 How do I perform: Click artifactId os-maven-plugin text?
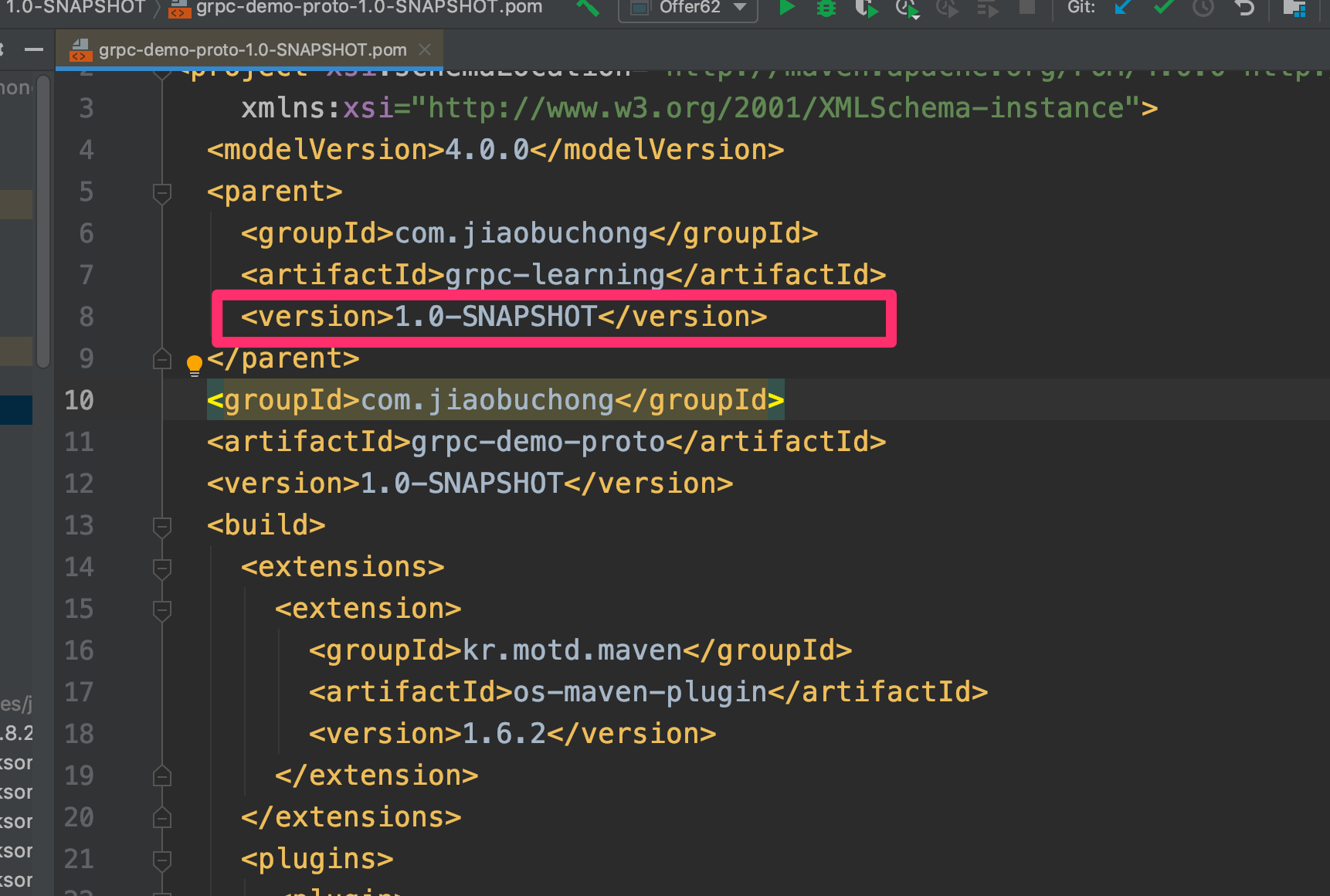(640, 692)
